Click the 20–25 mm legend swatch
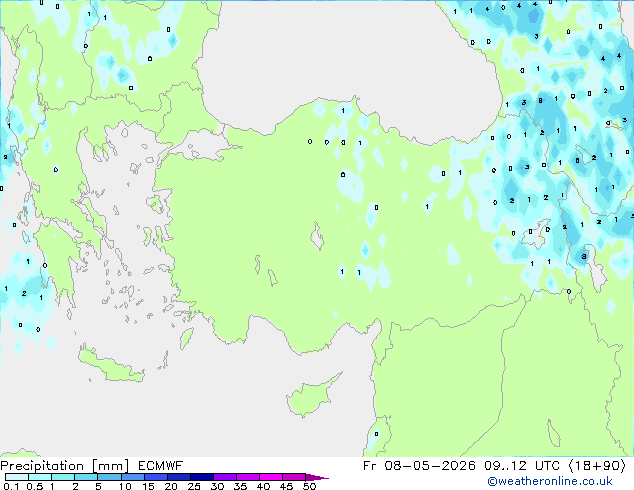634x490 pixels. [x=178, y=477]
